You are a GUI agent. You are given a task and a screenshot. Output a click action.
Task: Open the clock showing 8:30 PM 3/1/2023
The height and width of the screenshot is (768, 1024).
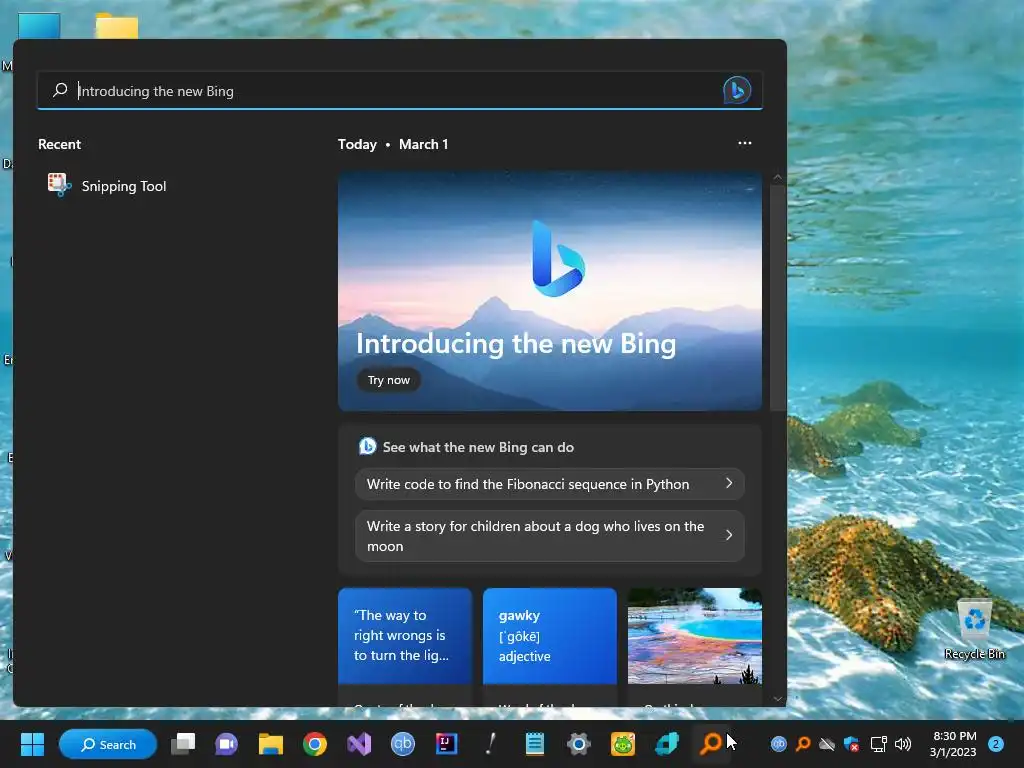point(953,744)
